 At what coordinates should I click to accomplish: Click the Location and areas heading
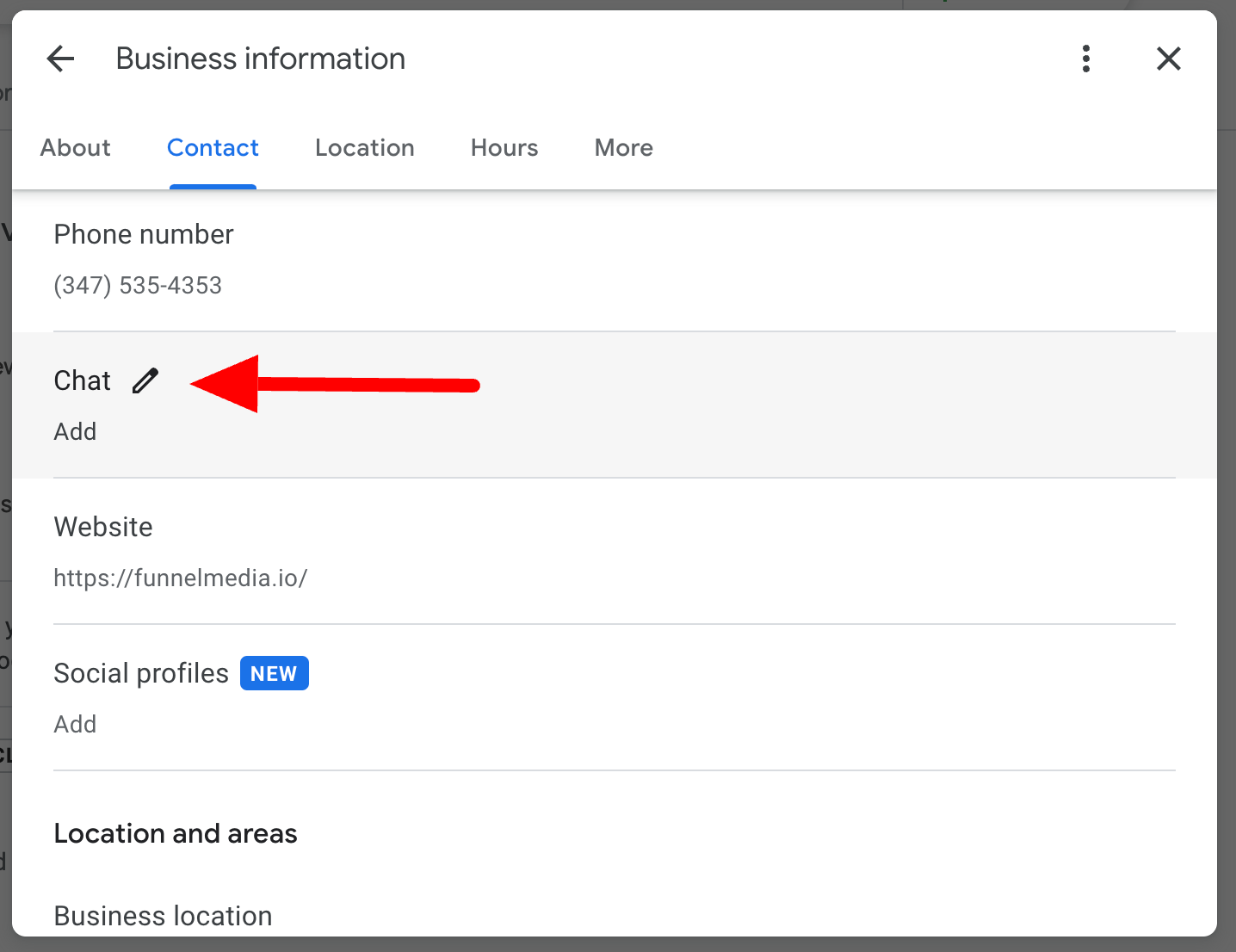click(176, 833)
